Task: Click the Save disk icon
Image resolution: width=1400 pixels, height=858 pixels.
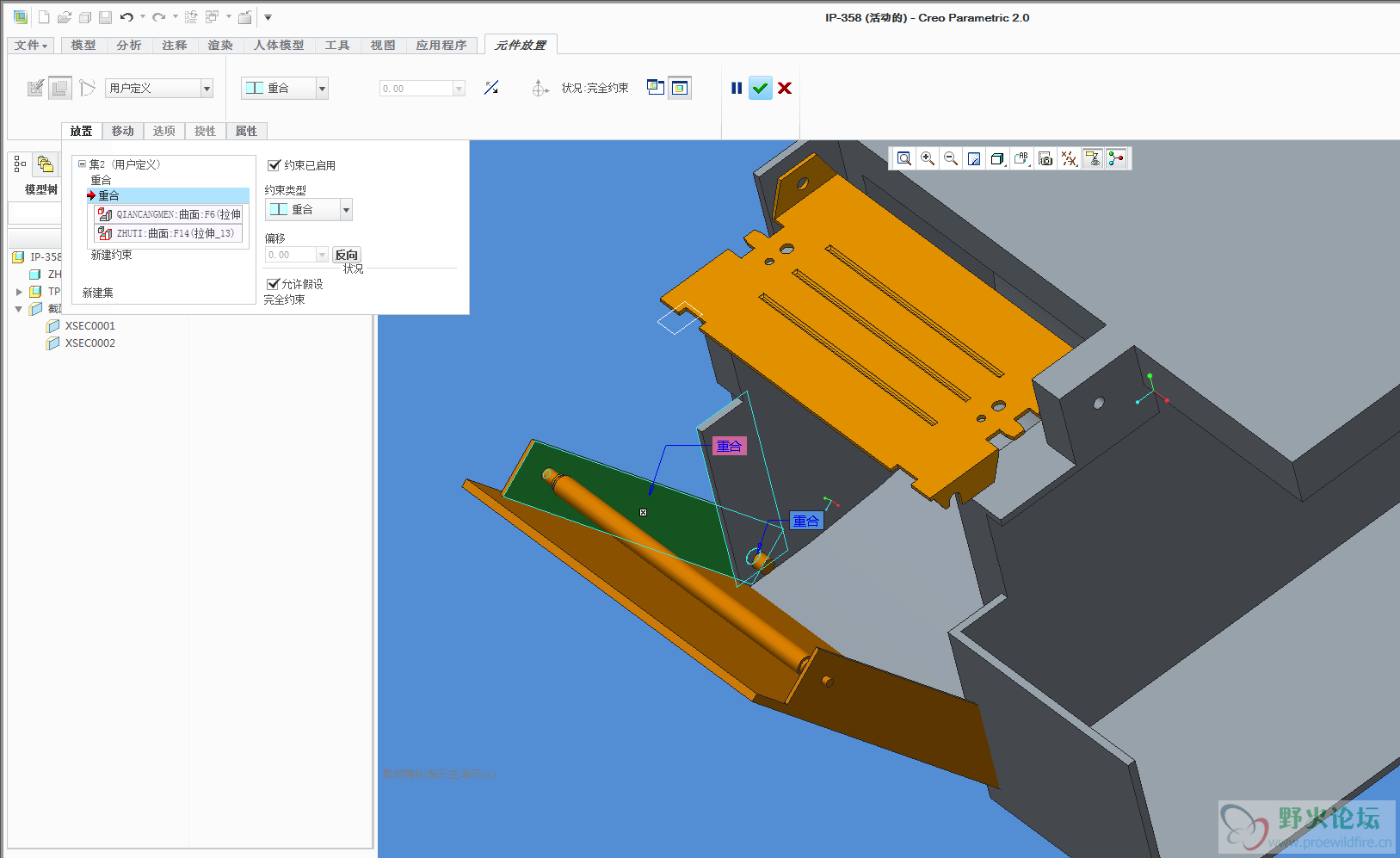Action: (105, 17)
